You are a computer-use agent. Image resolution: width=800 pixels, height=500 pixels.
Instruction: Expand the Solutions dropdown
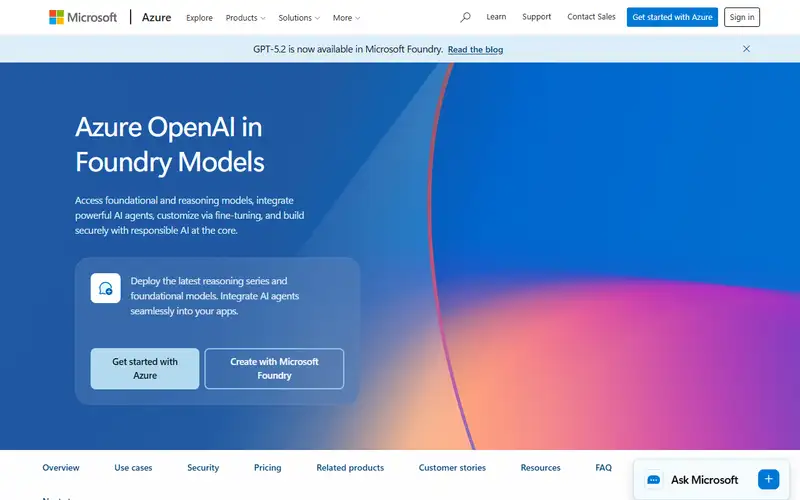299,18
